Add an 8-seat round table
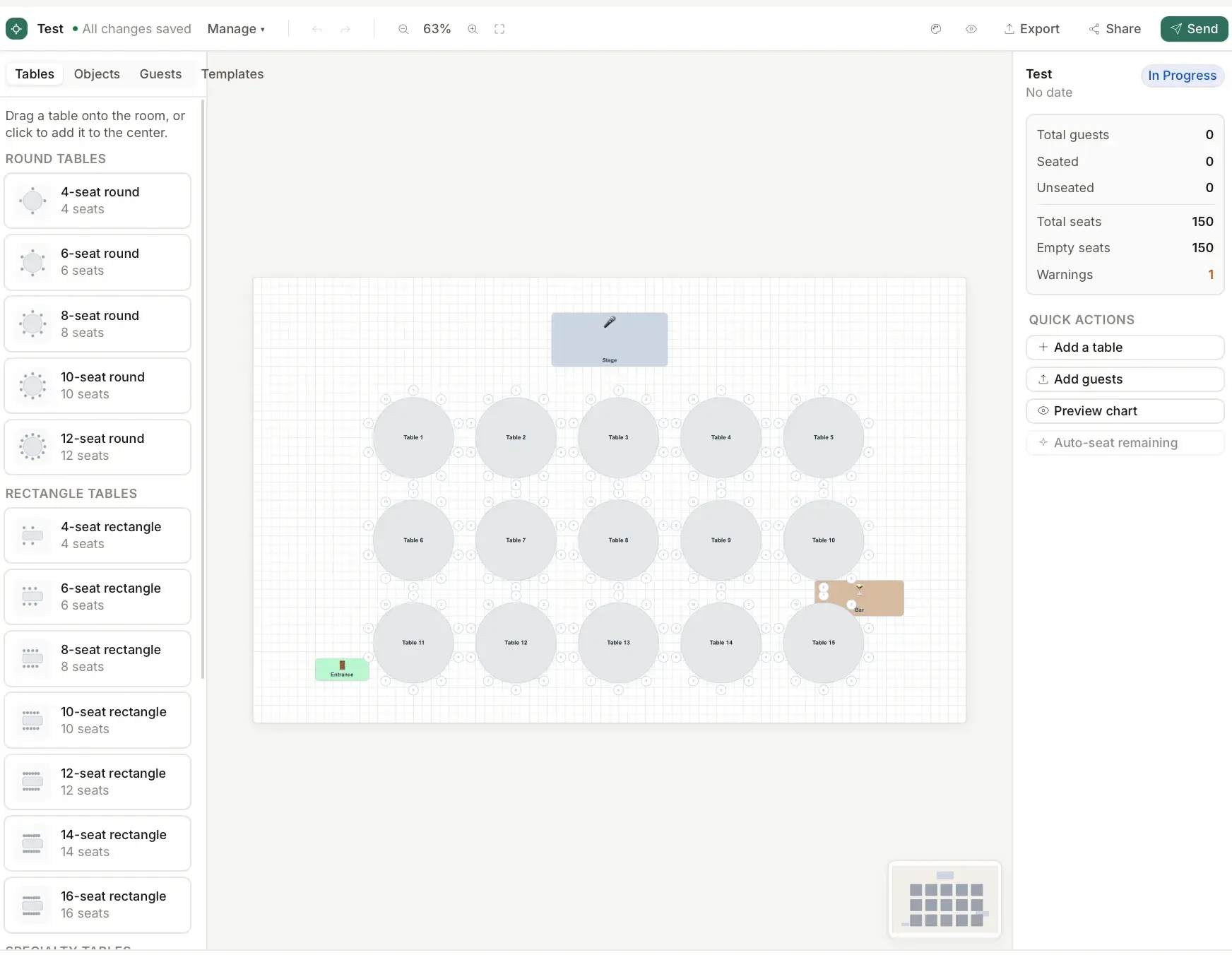The width and height of the screenshot is (1232, 955). [x=97, y=324]
